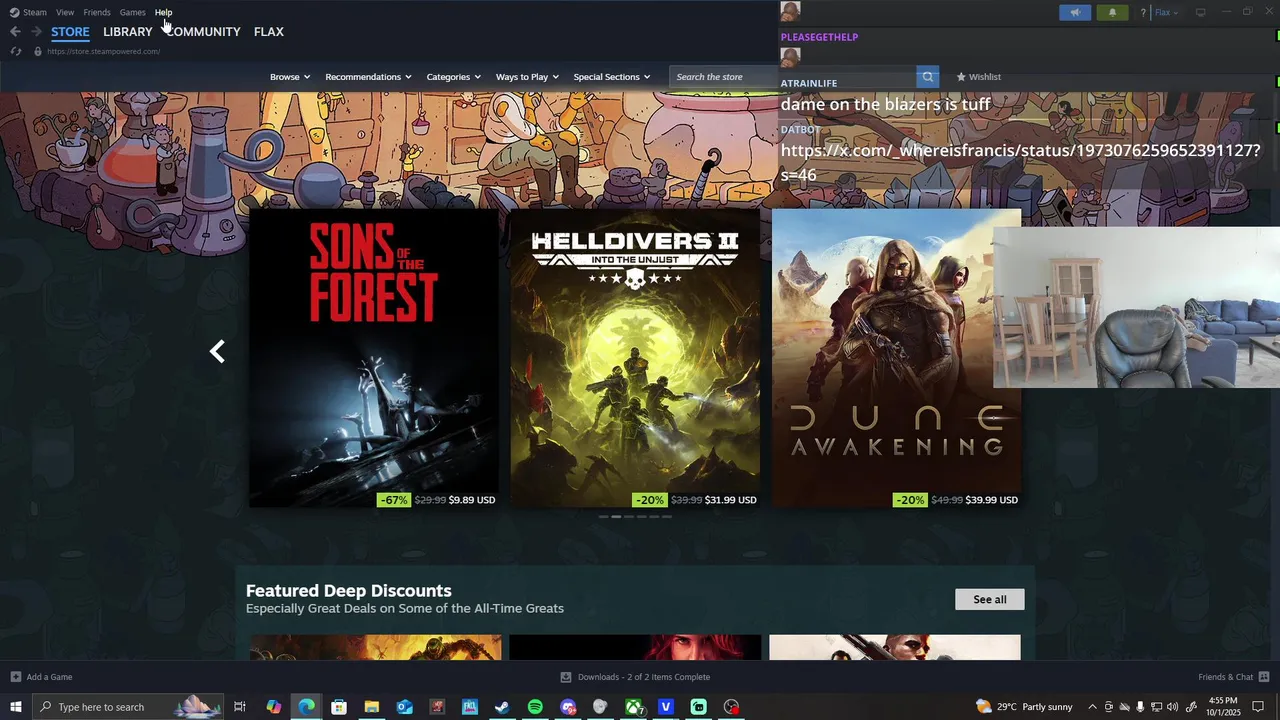The image size is (1280, 720).
Task: Click the taskbar search box
Action: (x=128, y=707)
